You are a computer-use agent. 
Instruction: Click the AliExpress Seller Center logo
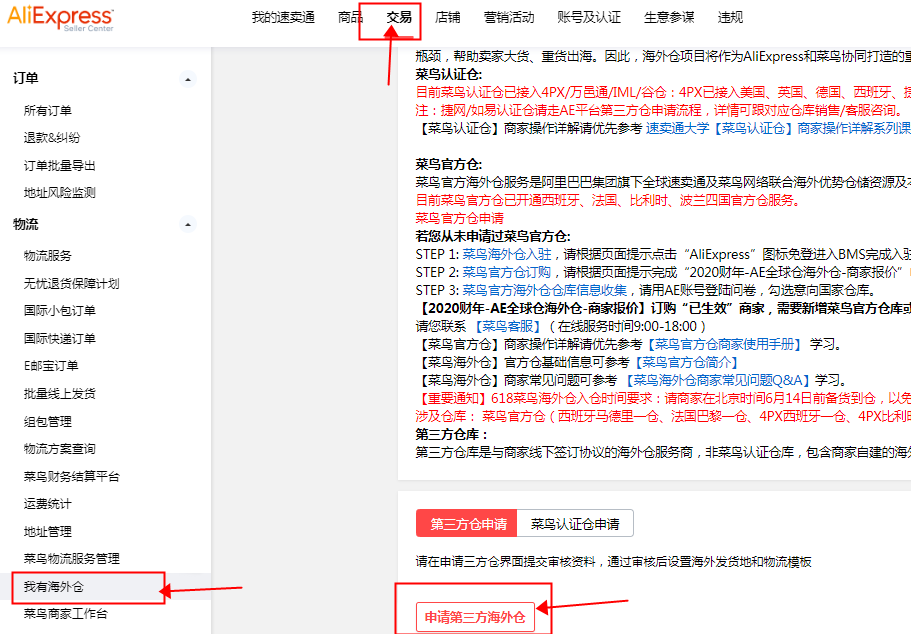tap(62, 17)
